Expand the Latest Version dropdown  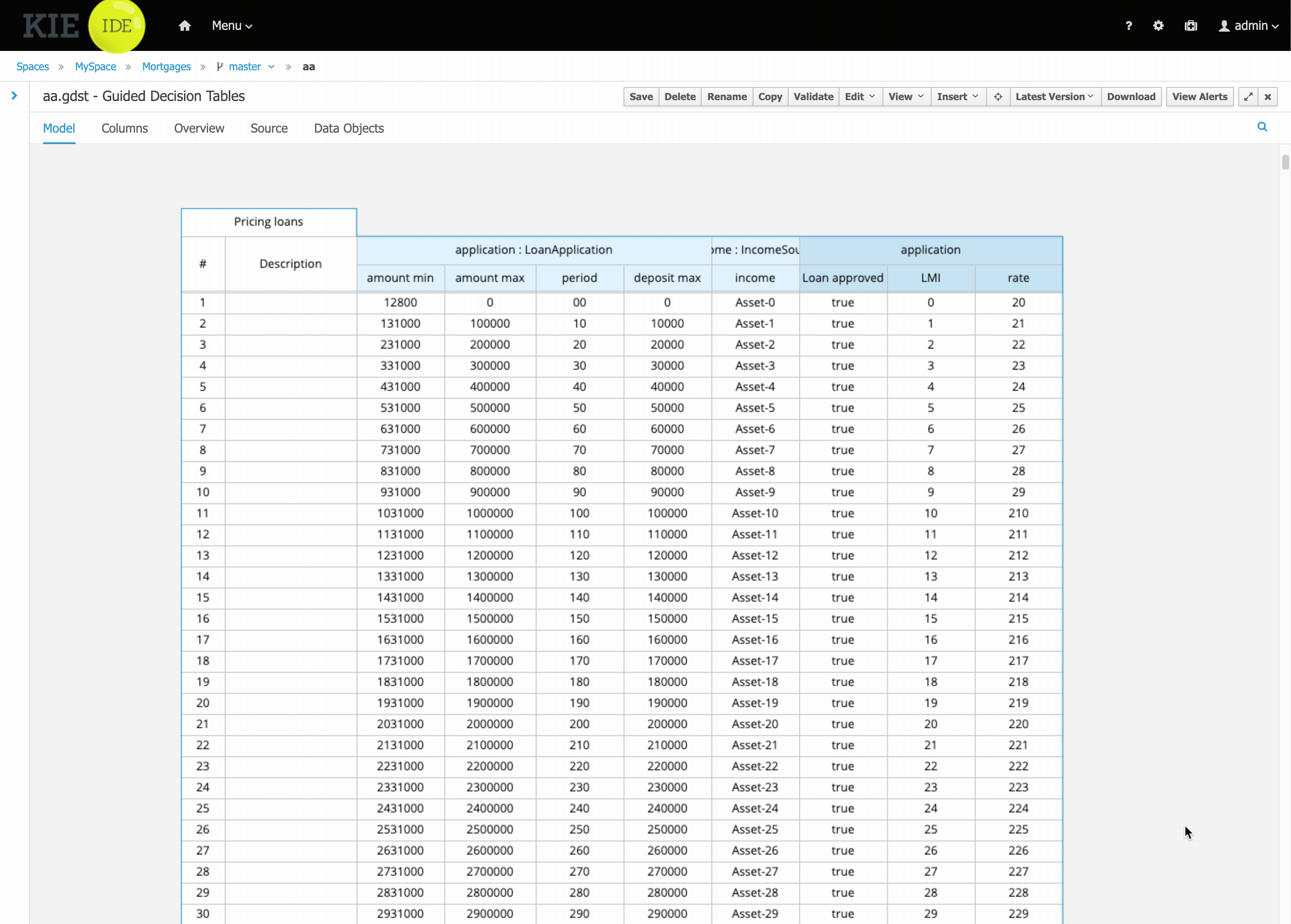[x=1054, y=97]
